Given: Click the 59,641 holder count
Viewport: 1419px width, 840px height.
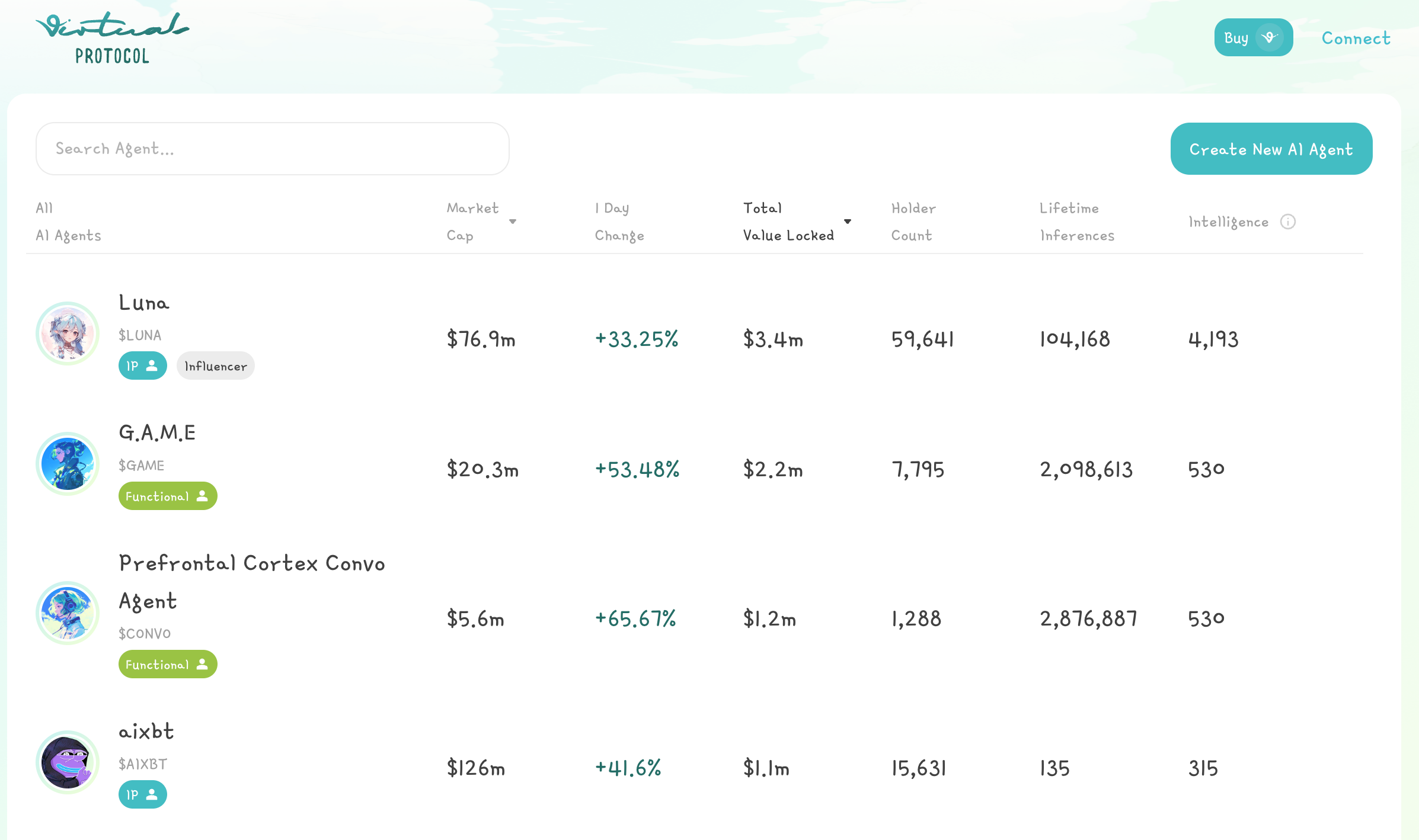Looking at the screenshot, I should [x=923, y=339].
